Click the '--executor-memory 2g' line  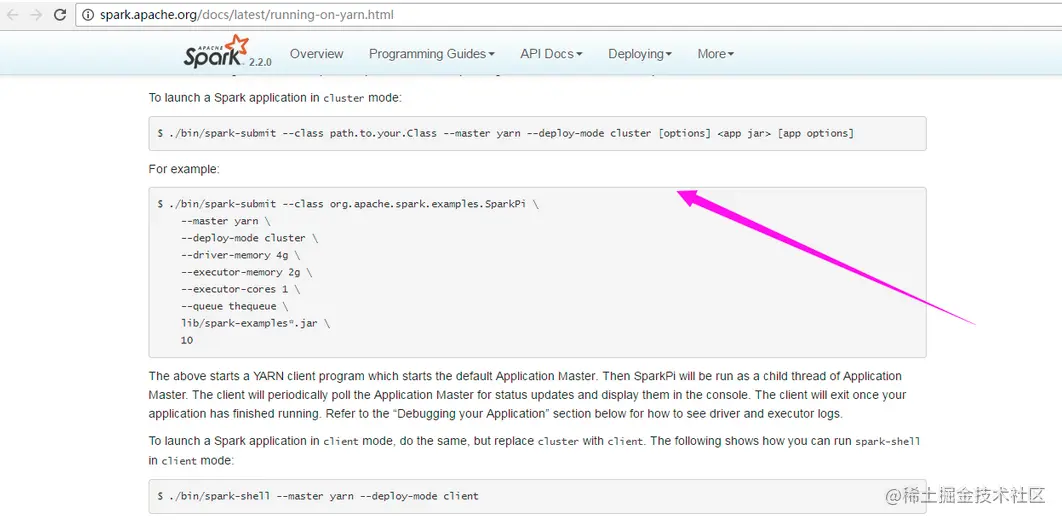[x=246, y=272]
